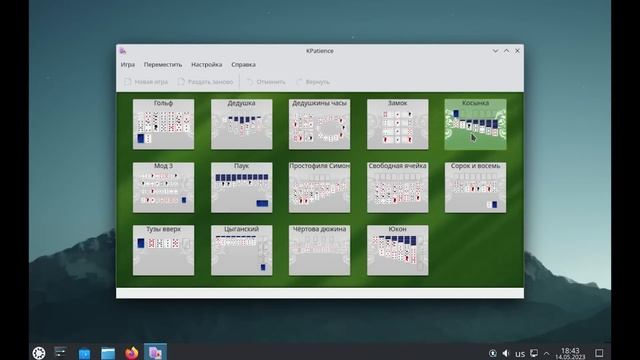The height and width of the screenshot is (360, 640).
Task: Click the Вернуть toolbar button
Action: [x=313, y=82]
